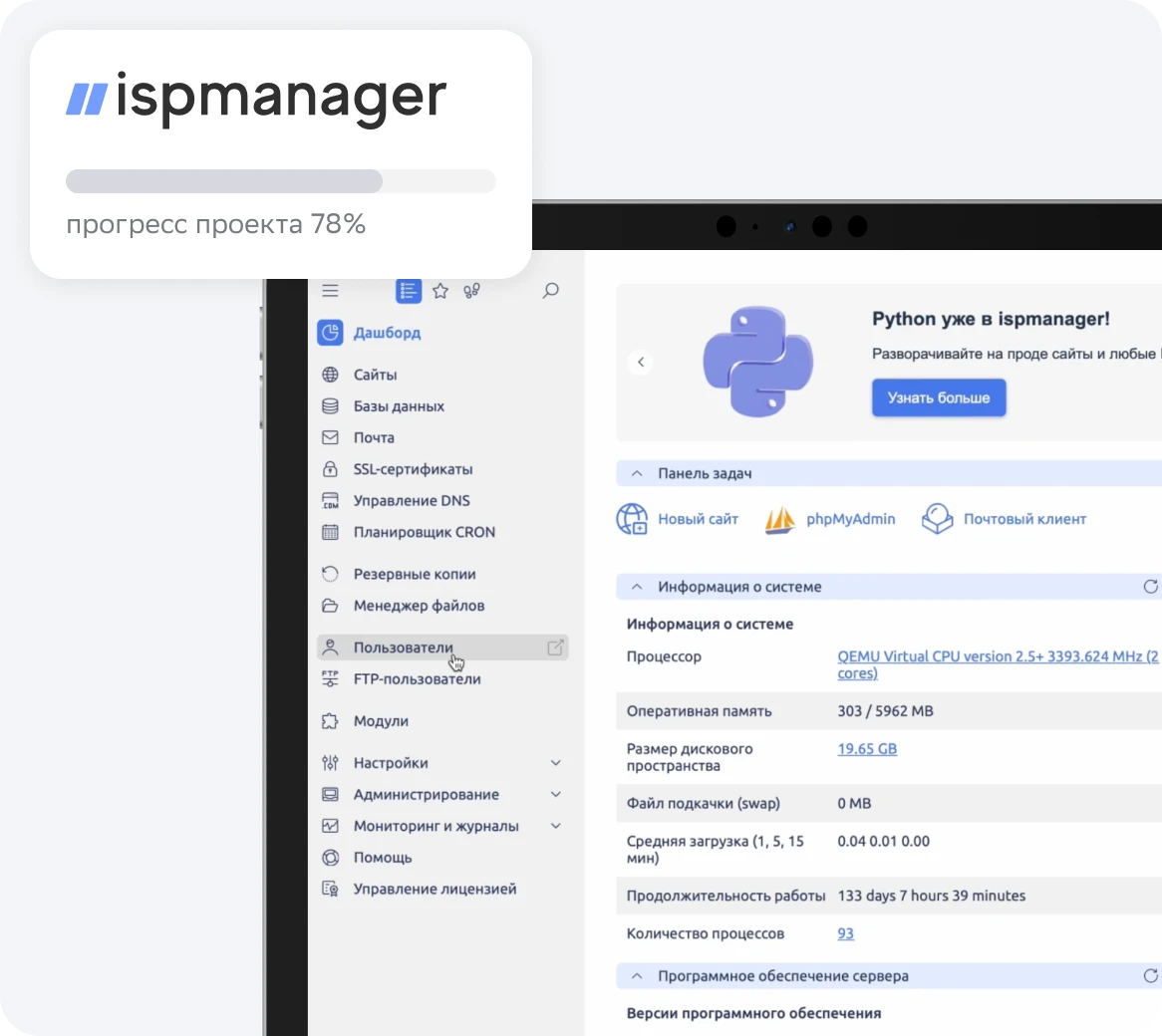Click the Новый сайт globe icon

click(632, 519)
